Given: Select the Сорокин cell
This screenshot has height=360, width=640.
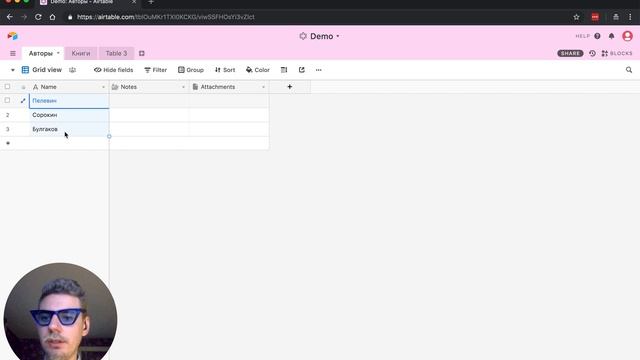Looking at the screenshot, I should tap(69, 115).
